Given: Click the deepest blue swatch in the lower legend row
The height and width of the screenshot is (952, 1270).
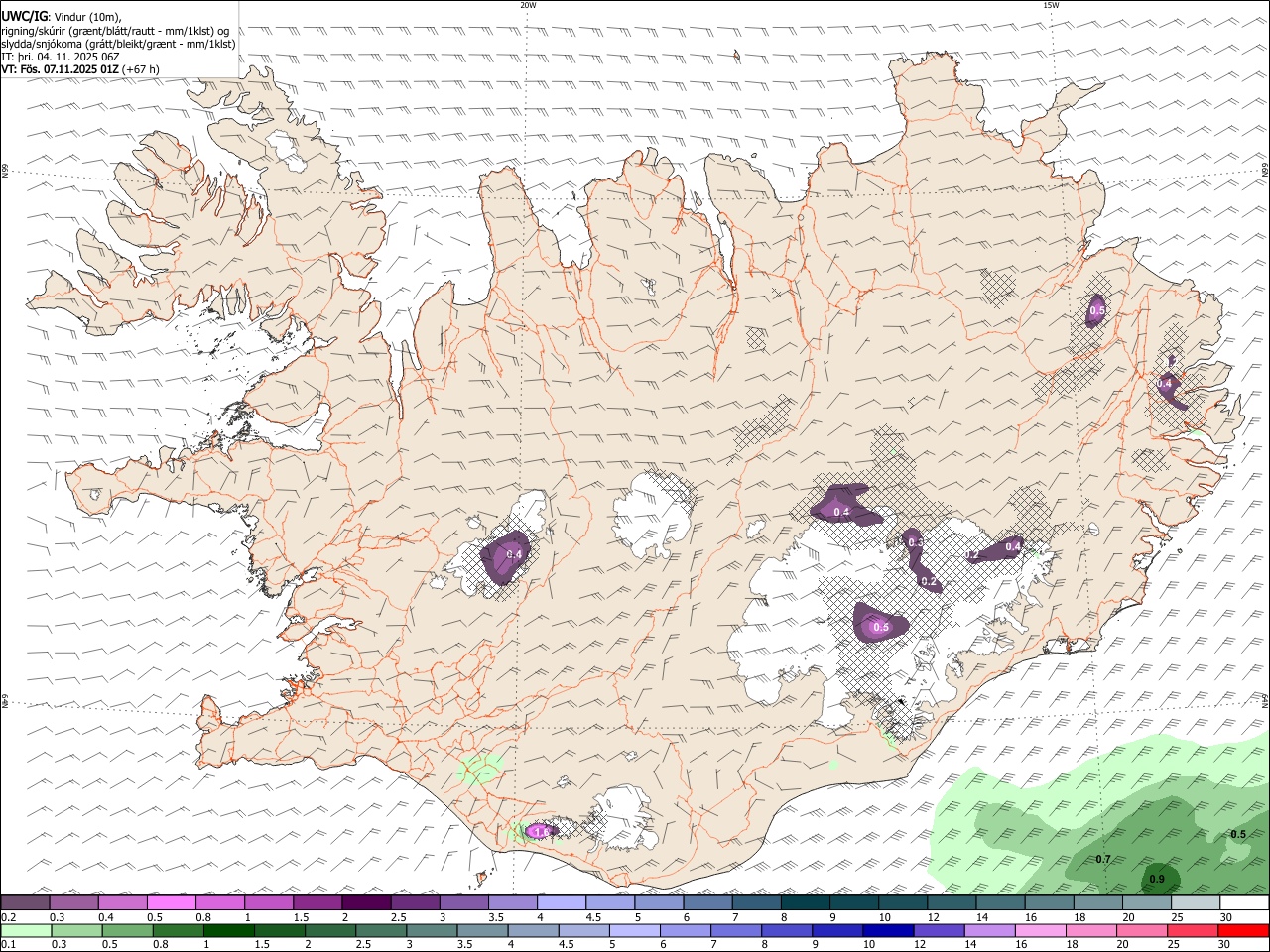Looking at the screenshot, I should click(x=888, y=931).
